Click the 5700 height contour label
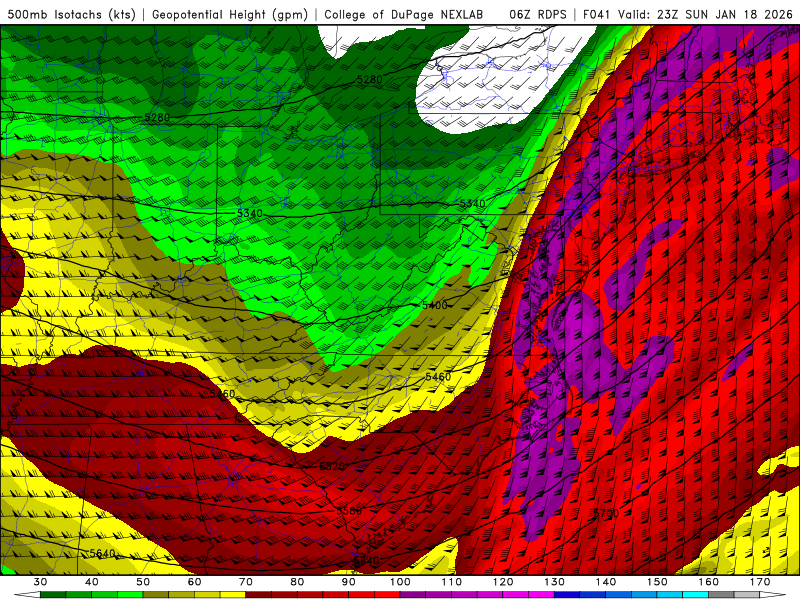Screen dimensions: 800x600 coord(606,513)
